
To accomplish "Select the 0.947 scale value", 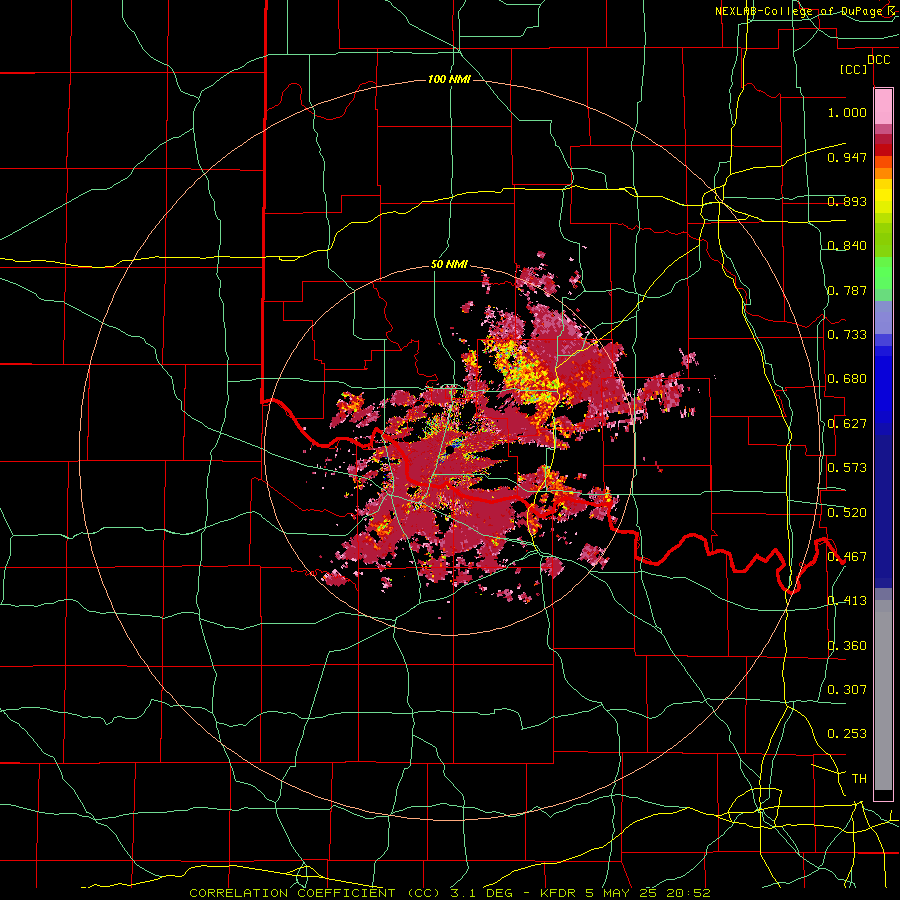I will coord(847,157).
